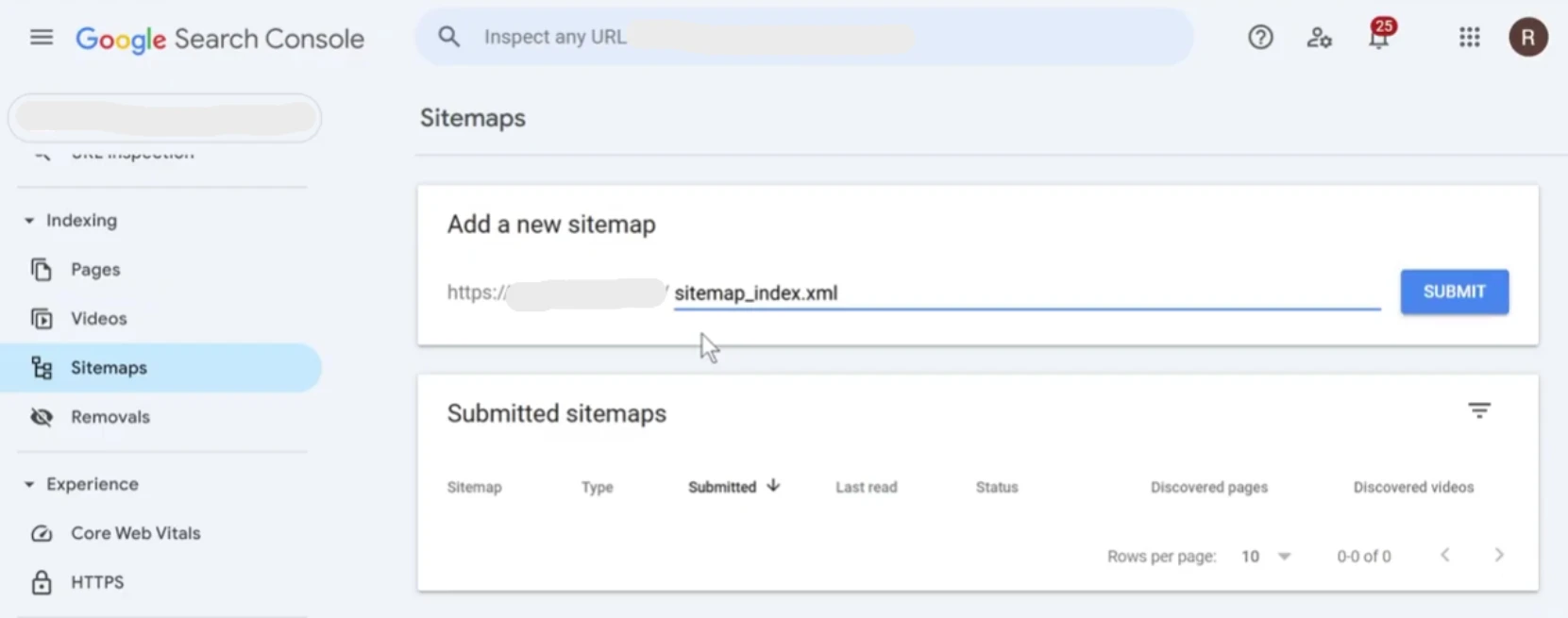Viewport: 1568px width, 618px height.
Task: Click the Removals crossed-eye icon
Action: (42, 417)
